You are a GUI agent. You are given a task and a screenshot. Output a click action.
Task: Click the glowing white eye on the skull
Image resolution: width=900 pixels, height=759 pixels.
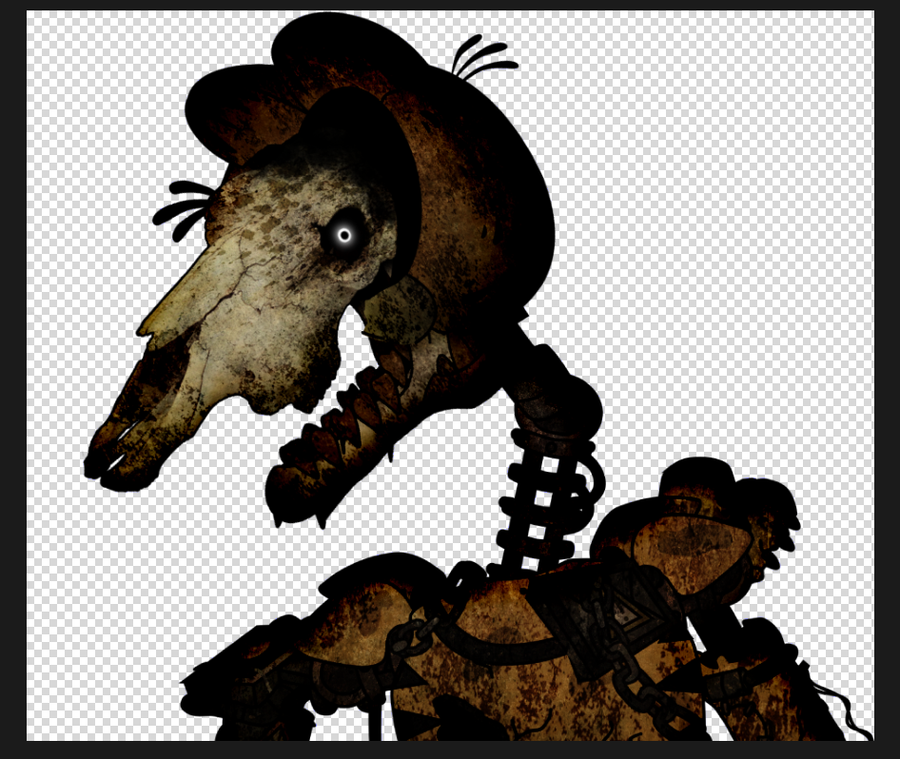(344, 235)
